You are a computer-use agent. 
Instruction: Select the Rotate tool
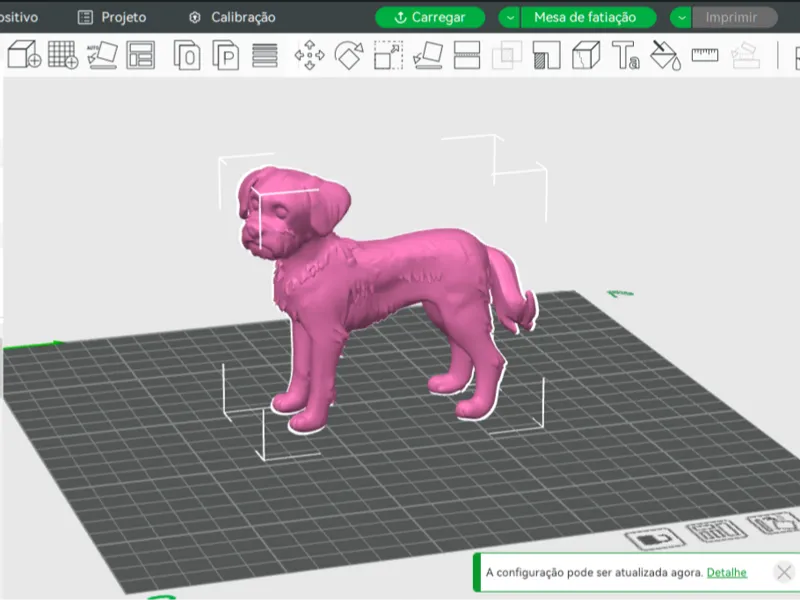click(x=349, y=55)
